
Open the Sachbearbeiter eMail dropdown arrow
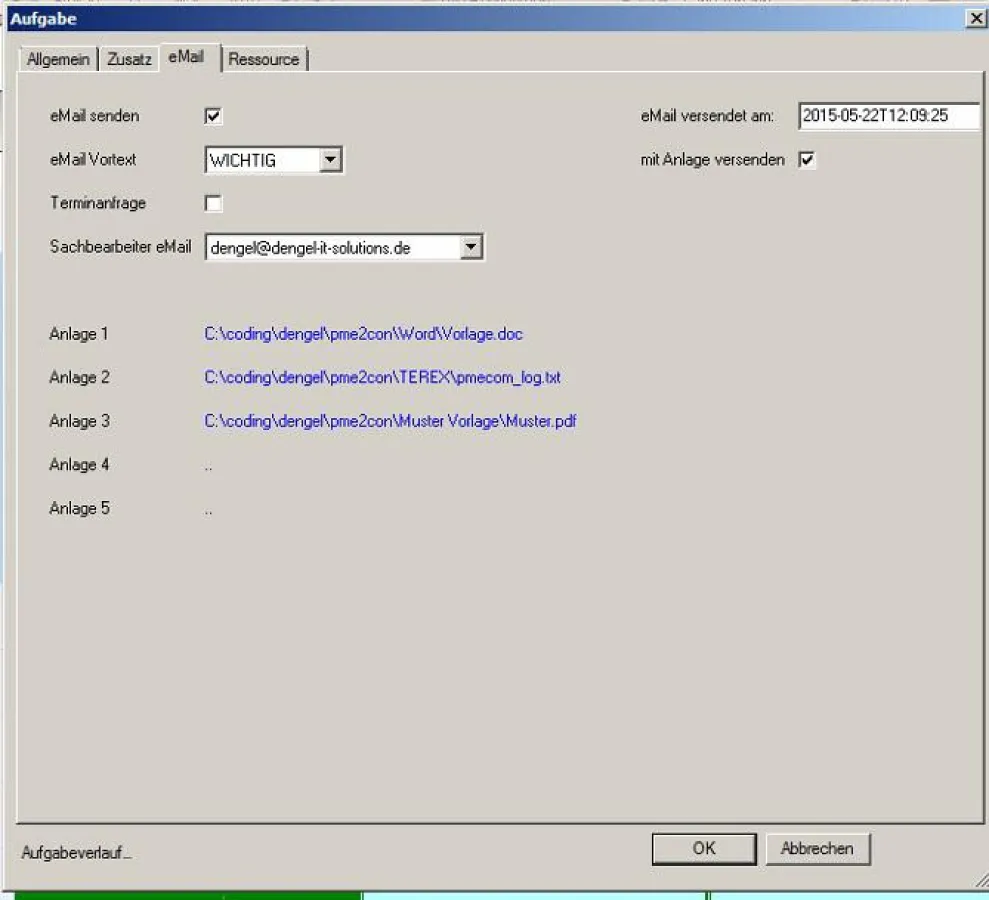pos(471,248)
